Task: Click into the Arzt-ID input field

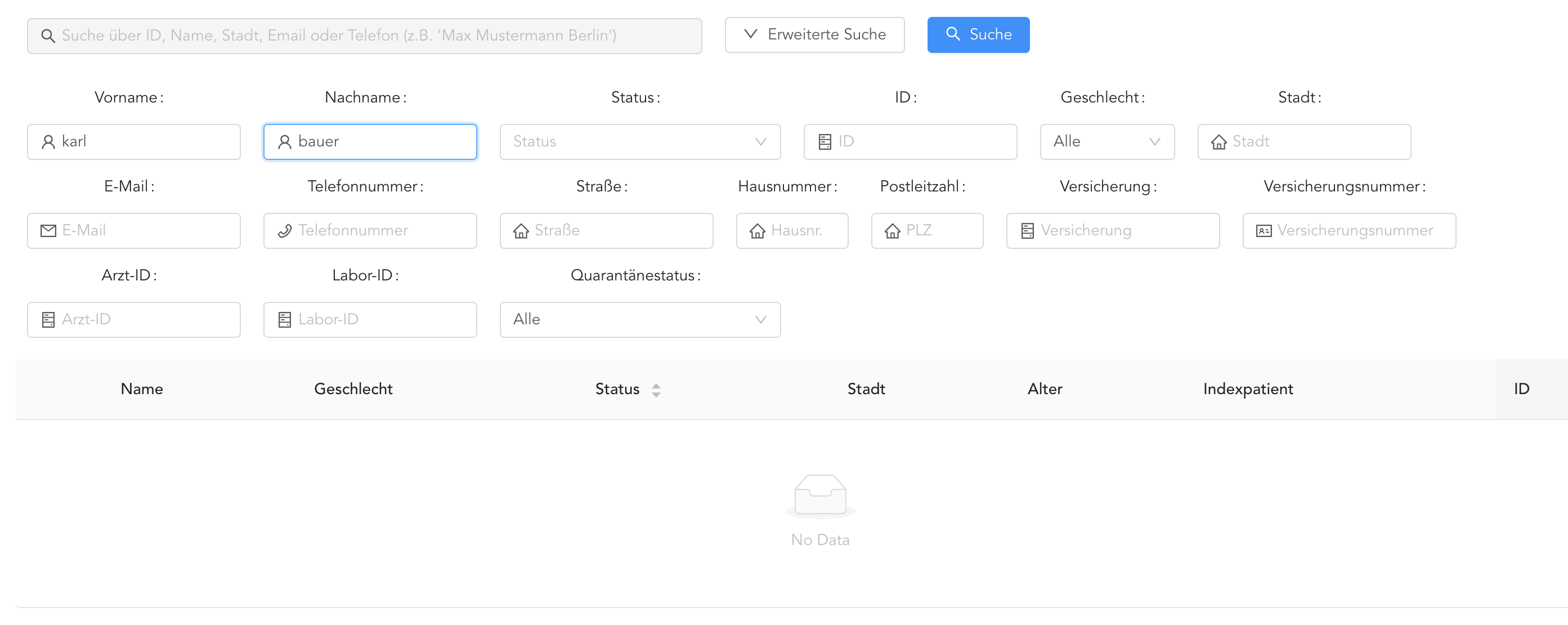Action: point(146,320)
